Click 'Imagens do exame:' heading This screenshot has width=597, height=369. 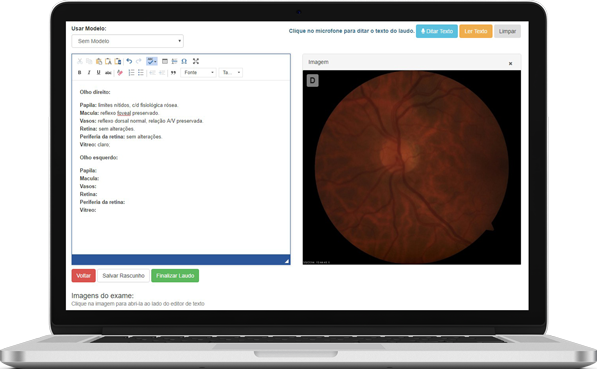pos(102,296)
